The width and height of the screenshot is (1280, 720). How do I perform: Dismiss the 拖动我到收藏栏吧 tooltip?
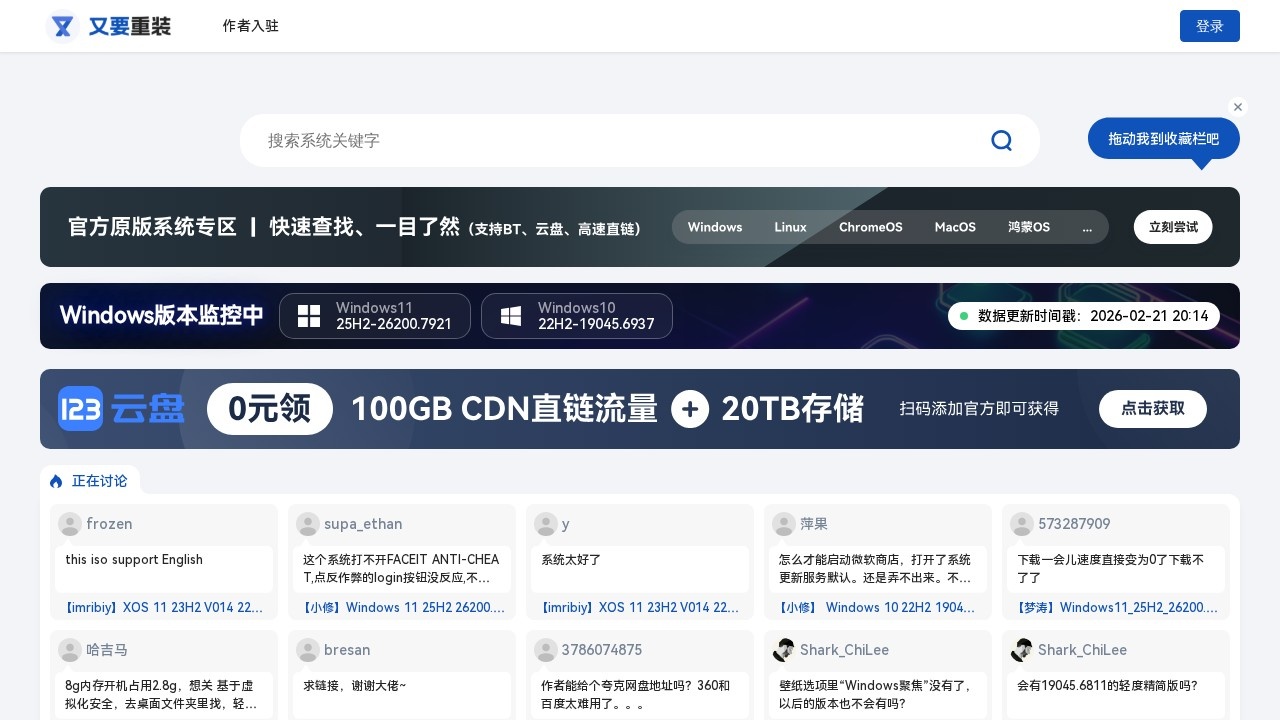point(1238,107)
